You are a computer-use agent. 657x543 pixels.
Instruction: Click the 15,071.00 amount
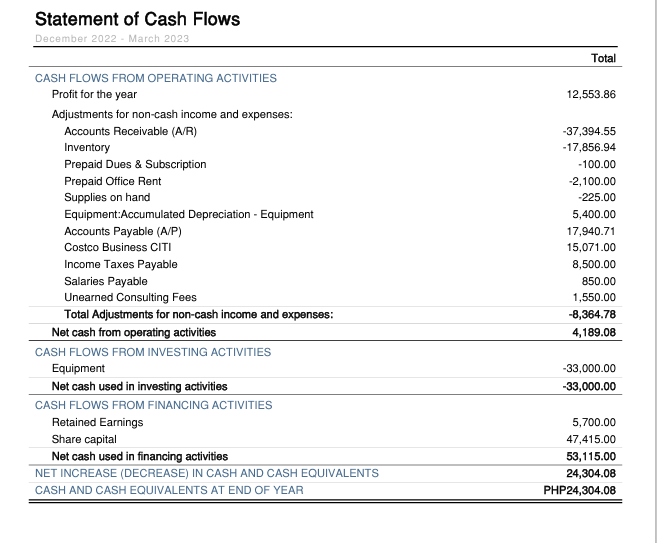(x=591, y=247)
